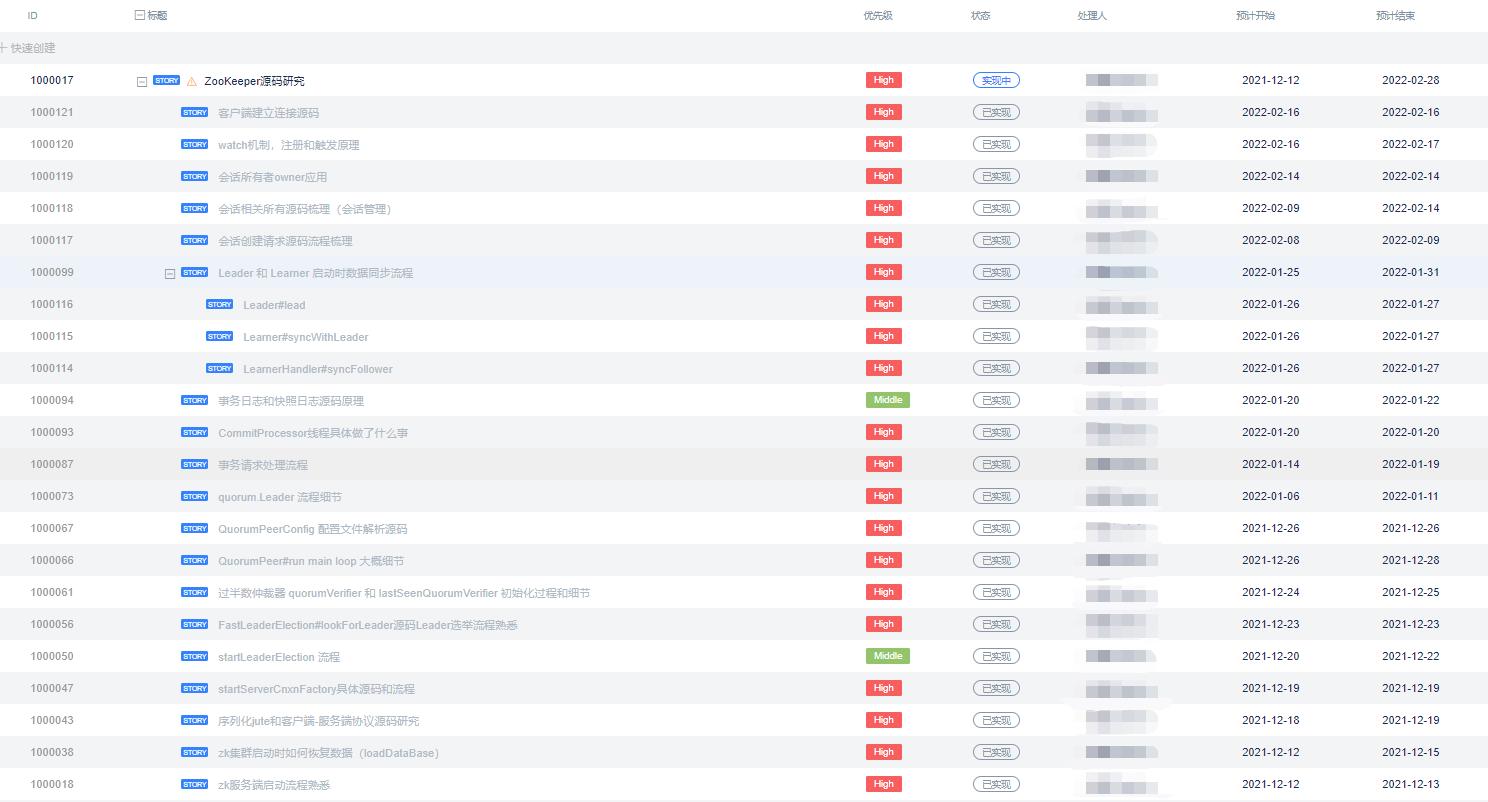Click the STORY icon of 过半数仲裁器 quorumVerifier row
Screen dimensions: 1488x802
[x=195, y=593]
